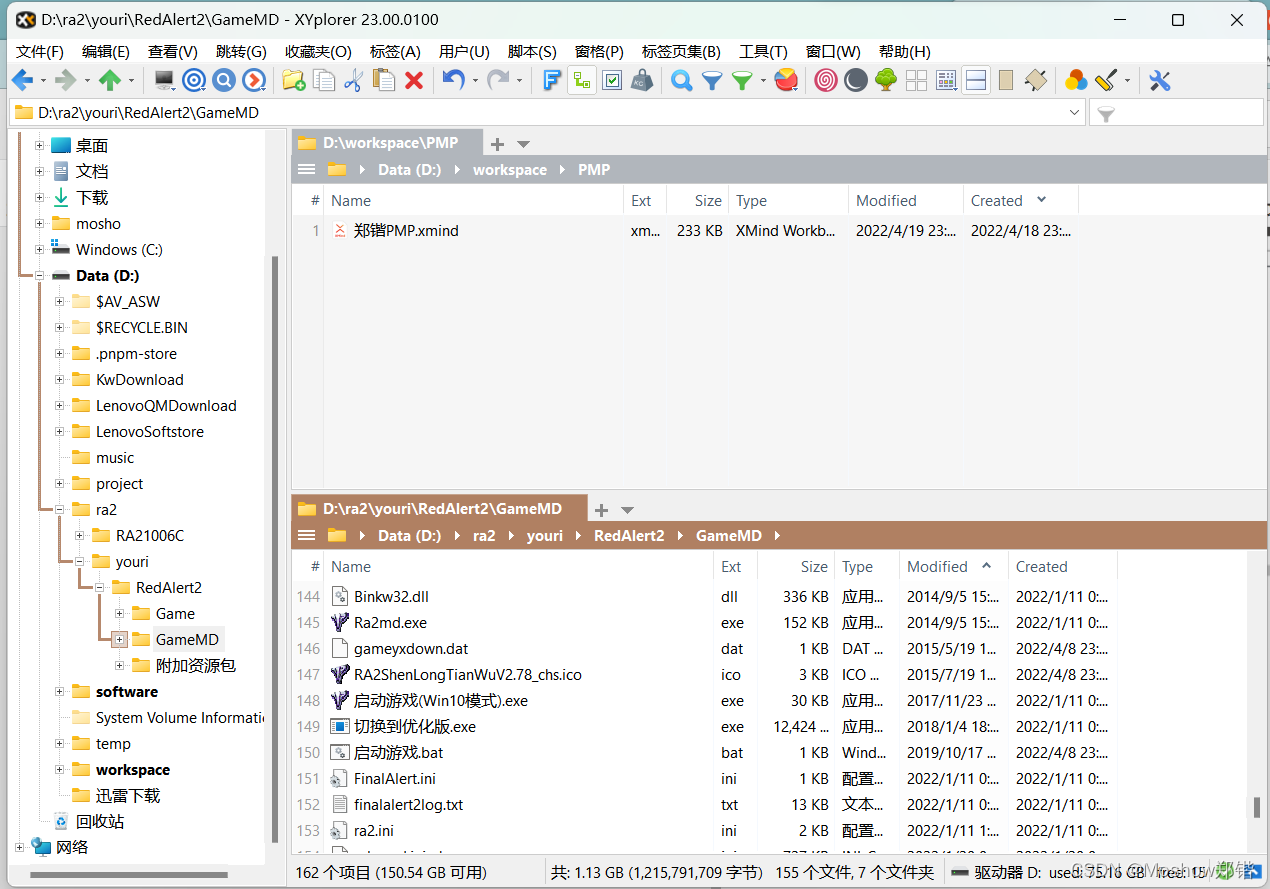Viewport: 1270px width, 889px height.
Task: Go back with the blue Back arrow
Action: [x=22, y=80]
